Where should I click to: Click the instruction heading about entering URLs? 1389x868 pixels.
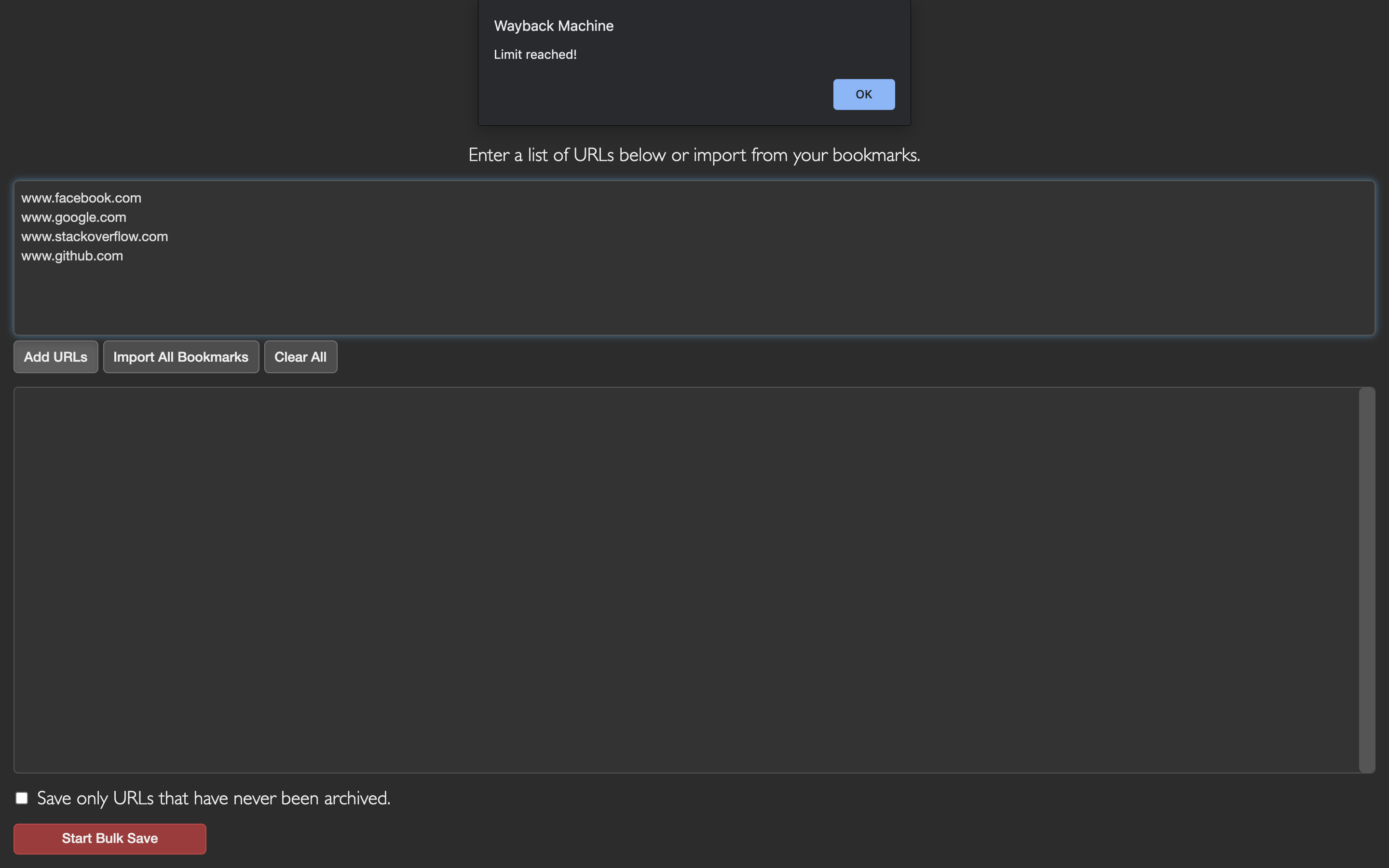[694, 154]
